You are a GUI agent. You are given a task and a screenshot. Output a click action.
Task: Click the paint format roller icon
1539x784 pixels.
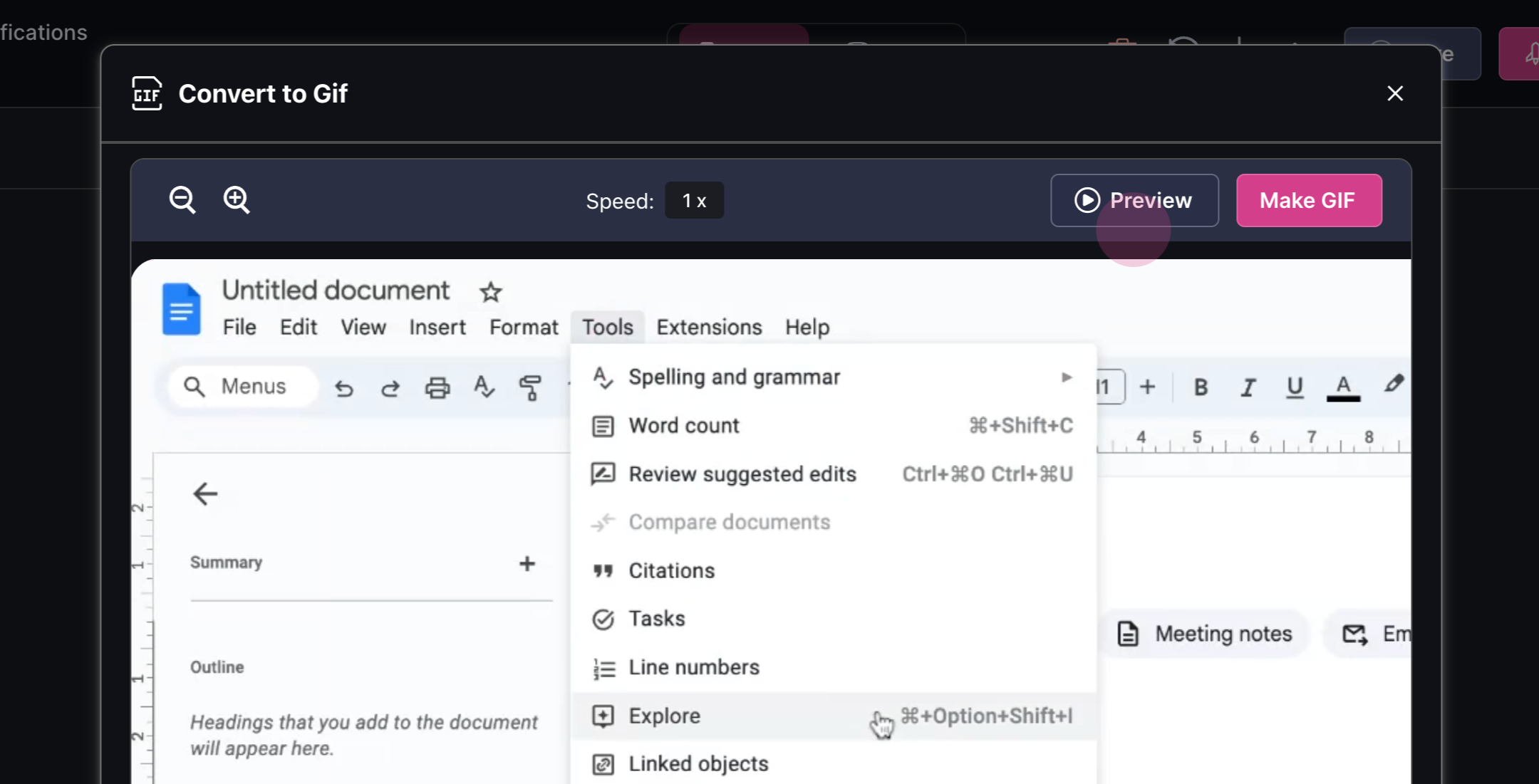[530, 387]
